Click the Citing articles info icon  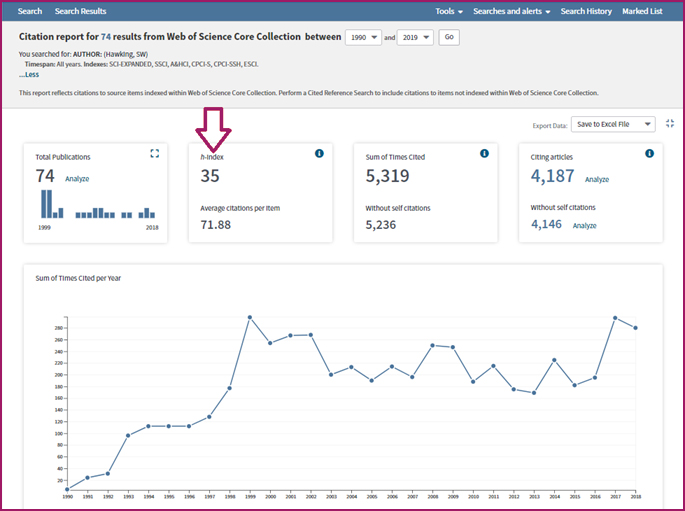(649, 154)
